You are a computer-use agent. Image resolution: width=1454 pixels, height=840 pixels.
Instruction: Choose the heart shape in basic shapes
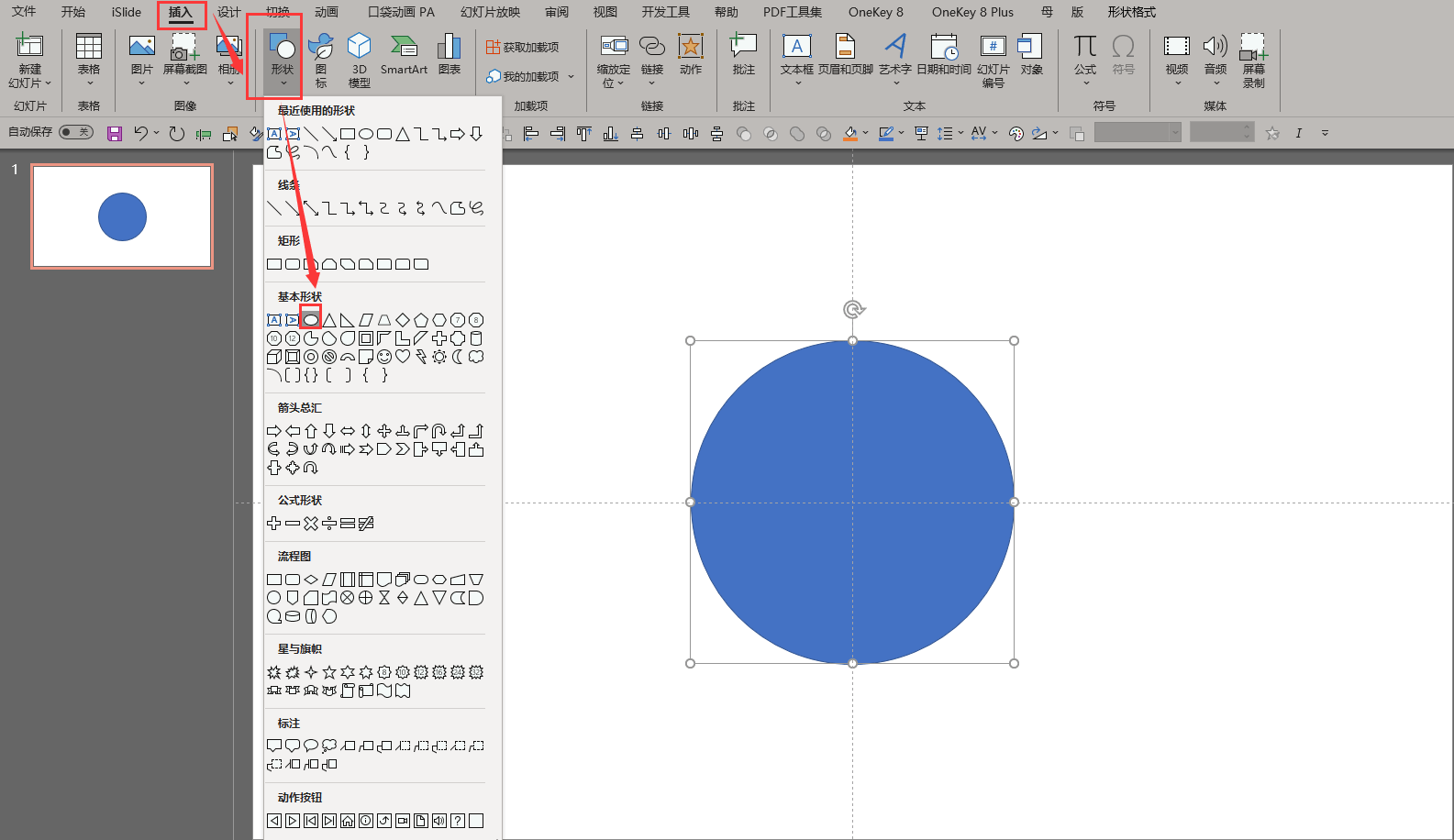(403, 357)
